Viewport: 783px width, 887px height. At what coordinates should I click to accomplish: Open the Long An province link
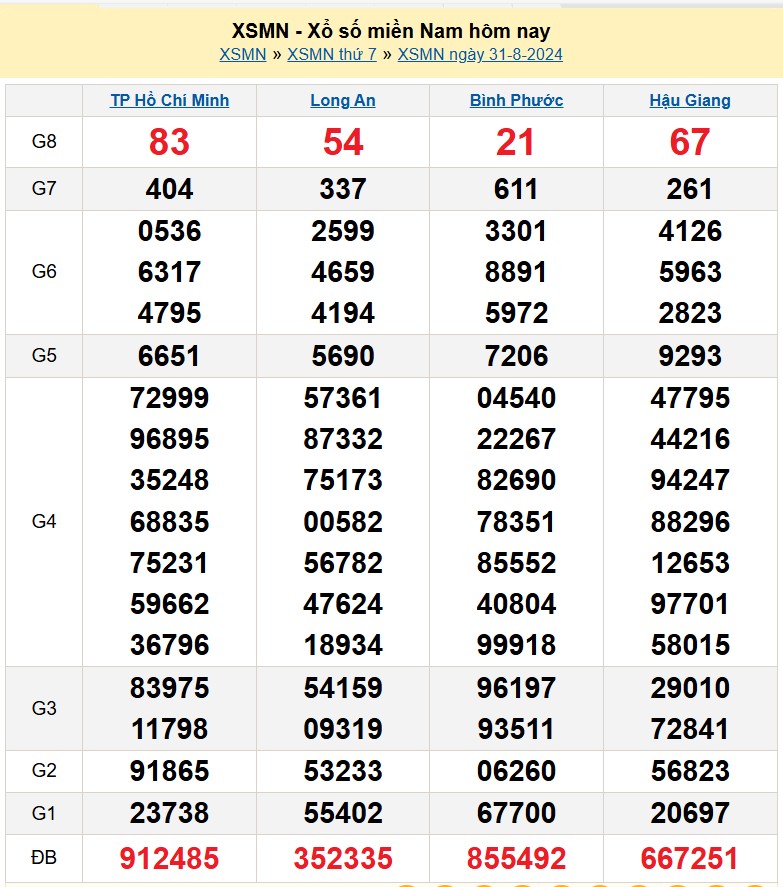click(x=343, y=100)
